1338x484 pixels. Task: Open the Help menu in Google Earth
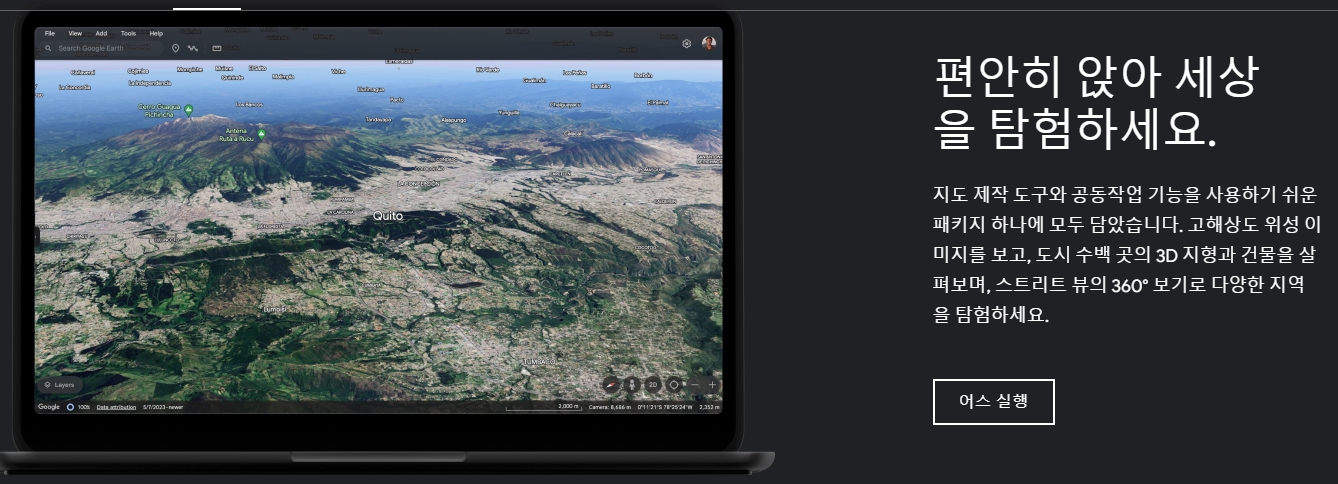[156, 33]
